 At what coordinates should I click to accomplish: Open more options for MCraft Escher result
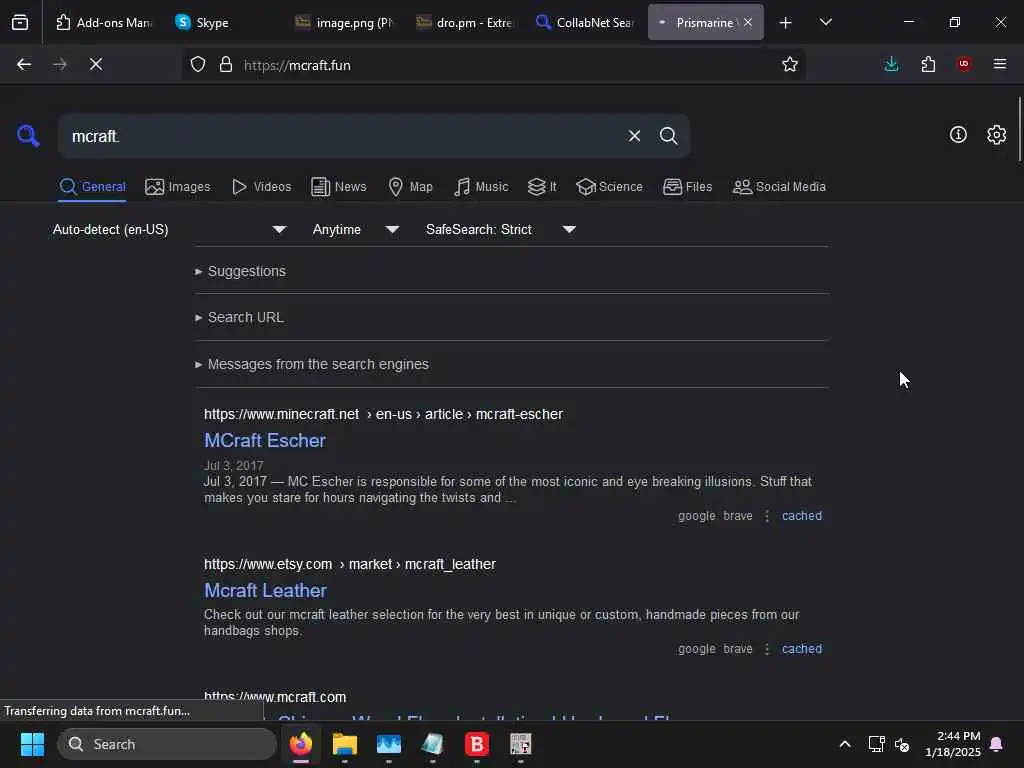click(x=767, y=516)
